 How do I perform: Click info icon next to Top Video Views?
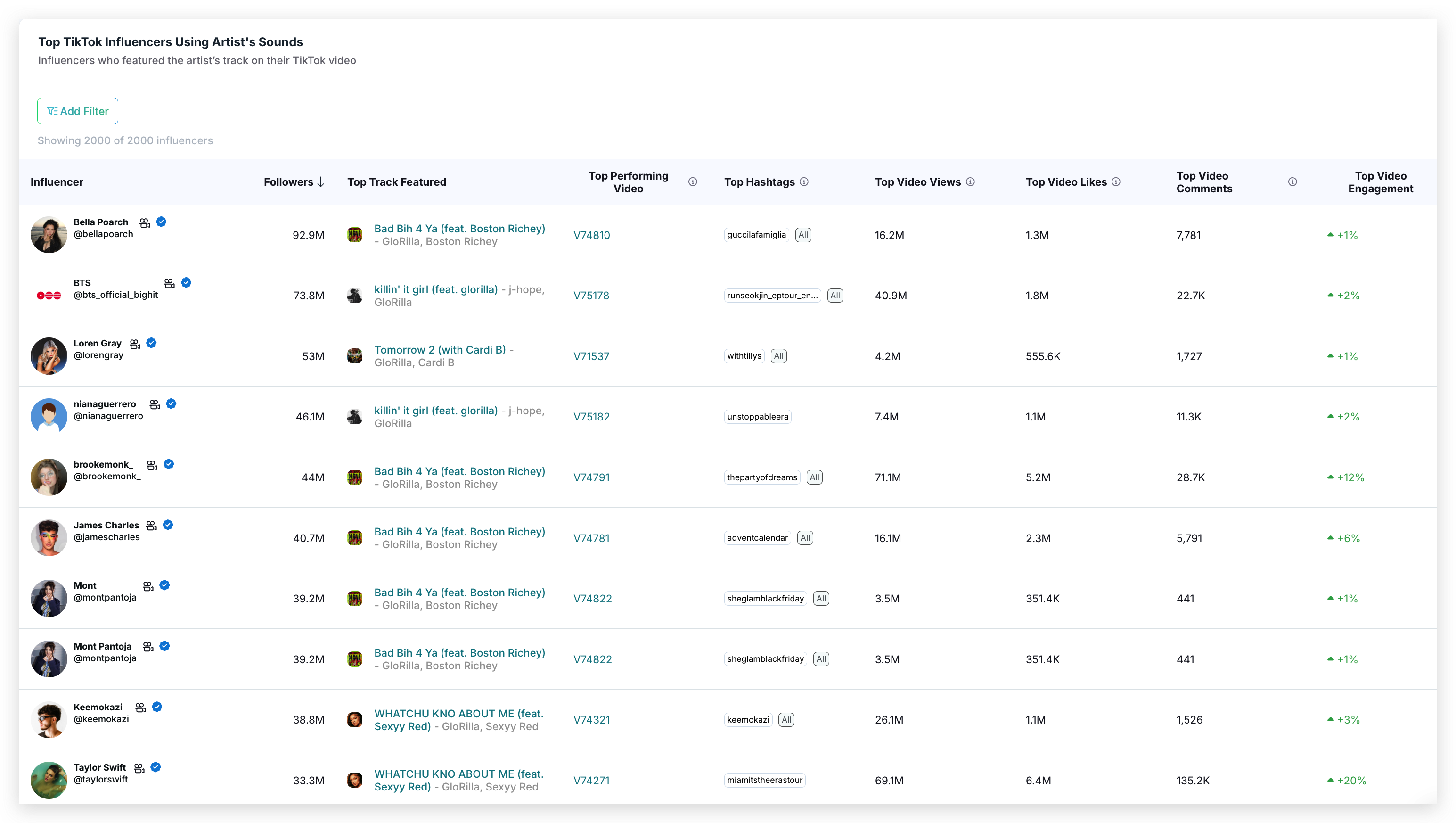(970, 181)
